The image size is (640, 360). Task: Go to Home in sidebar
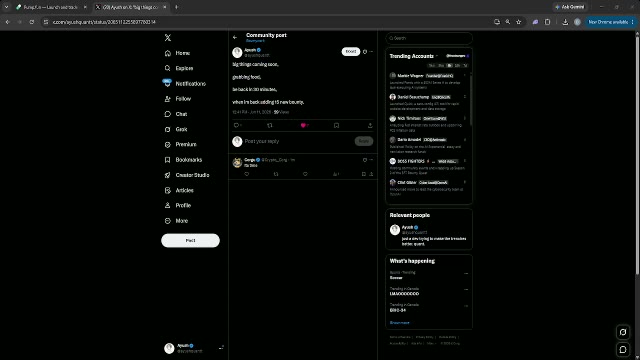pyautogui.click(x=178, y=53)
